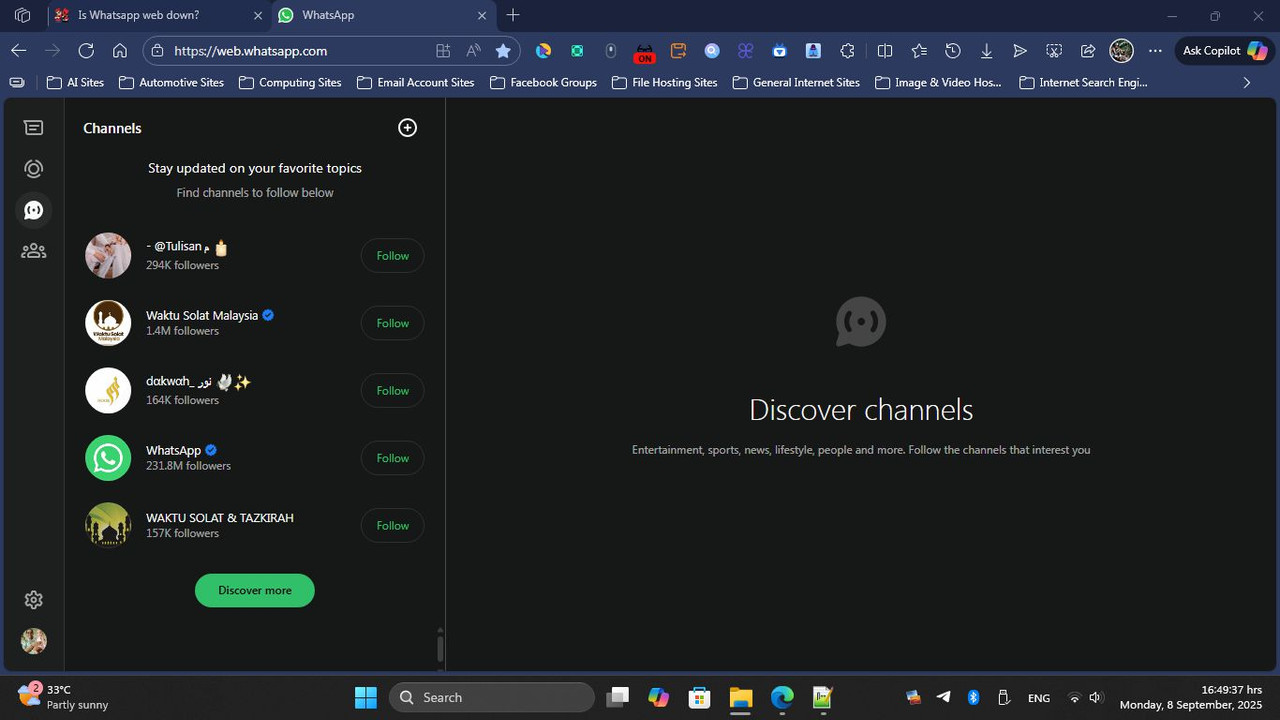Screen dimensions: 1280x720
Task: Expand the favorites bar overflow chevron
Action: (1246, 82)
